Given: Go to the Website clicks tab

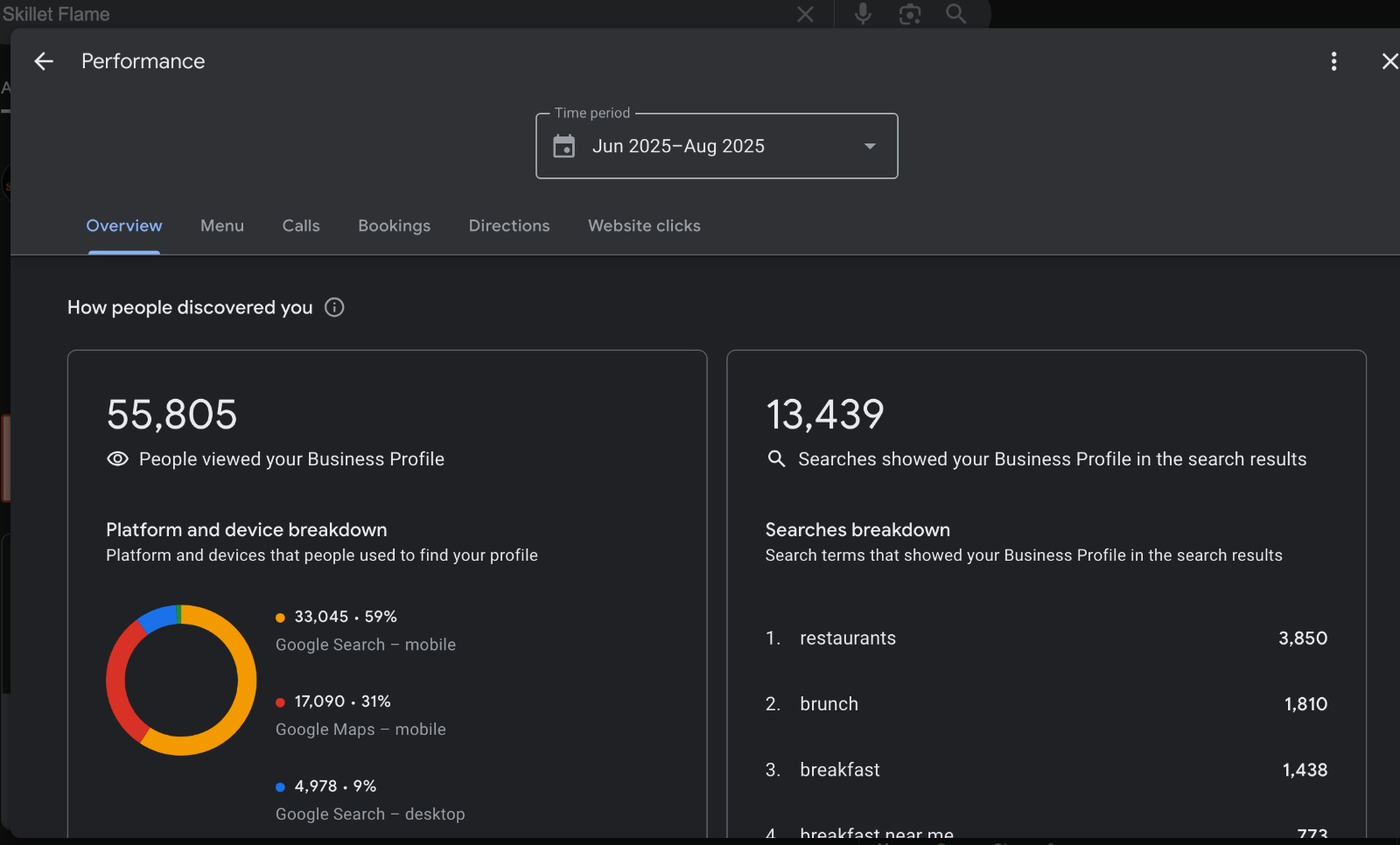Looking at the screenshot, I should 644,226.
